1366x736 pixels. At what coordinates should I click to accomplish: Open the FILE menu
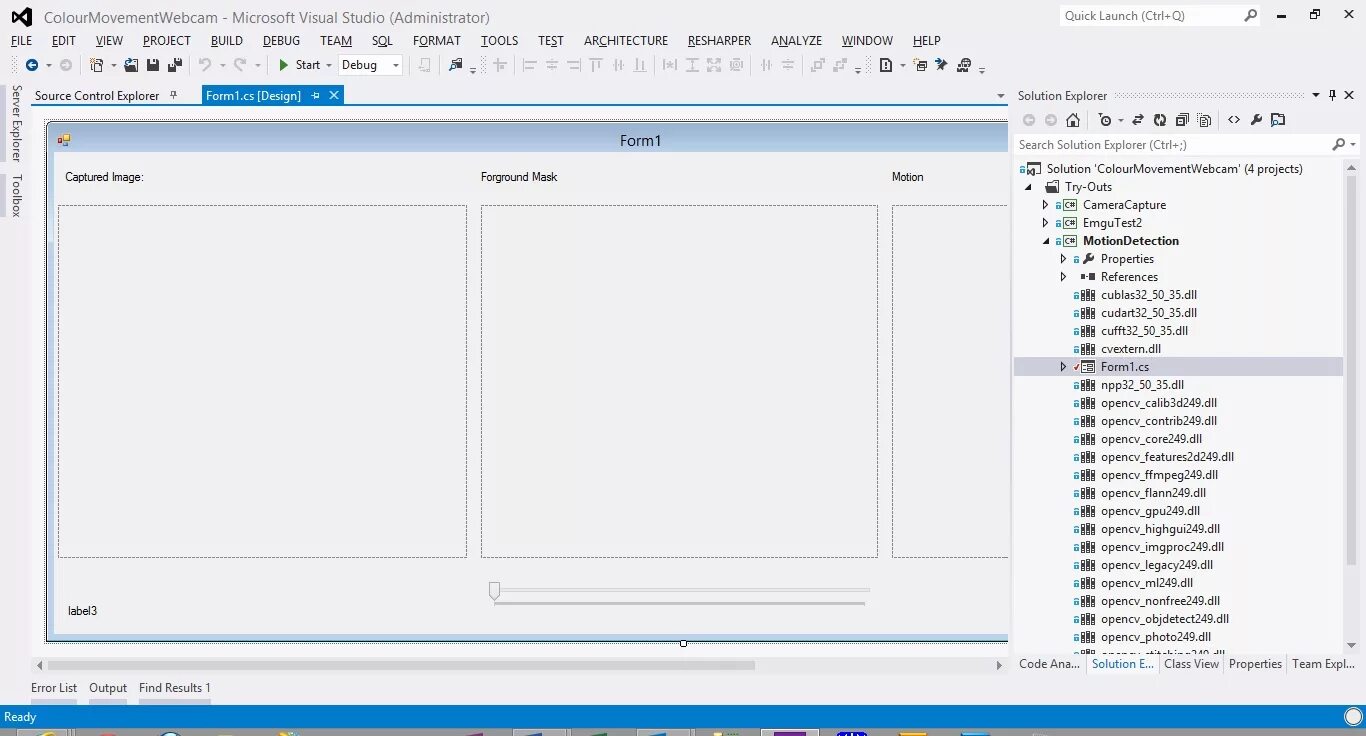[22, 41]
